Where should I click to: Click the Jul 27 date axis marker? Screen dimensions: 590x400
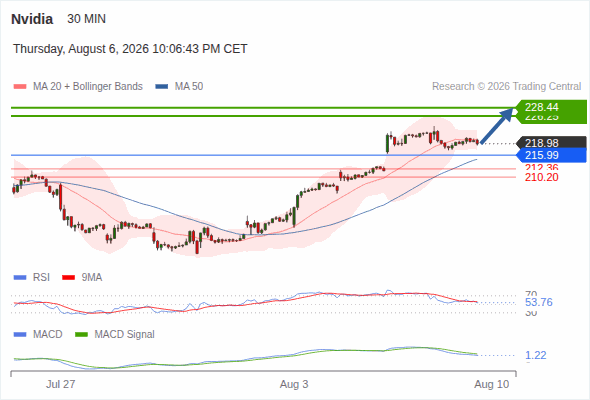click(x=61, y=384)
